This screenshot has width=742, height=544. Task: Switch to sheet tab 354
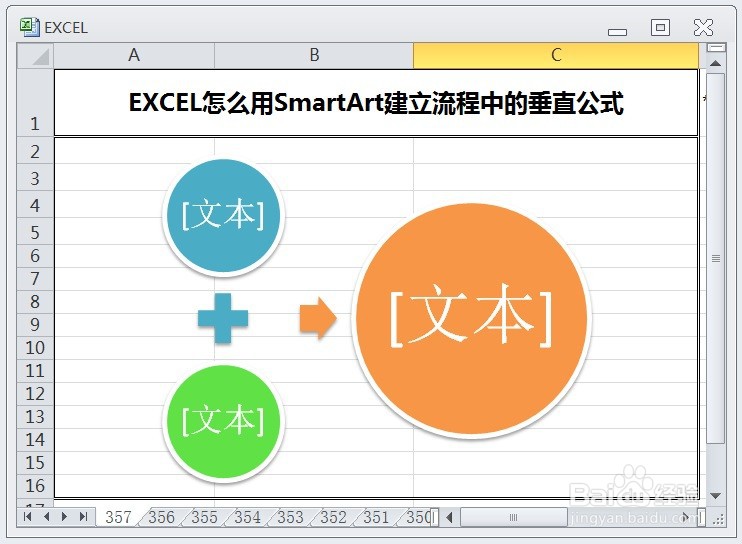[247, 517]
